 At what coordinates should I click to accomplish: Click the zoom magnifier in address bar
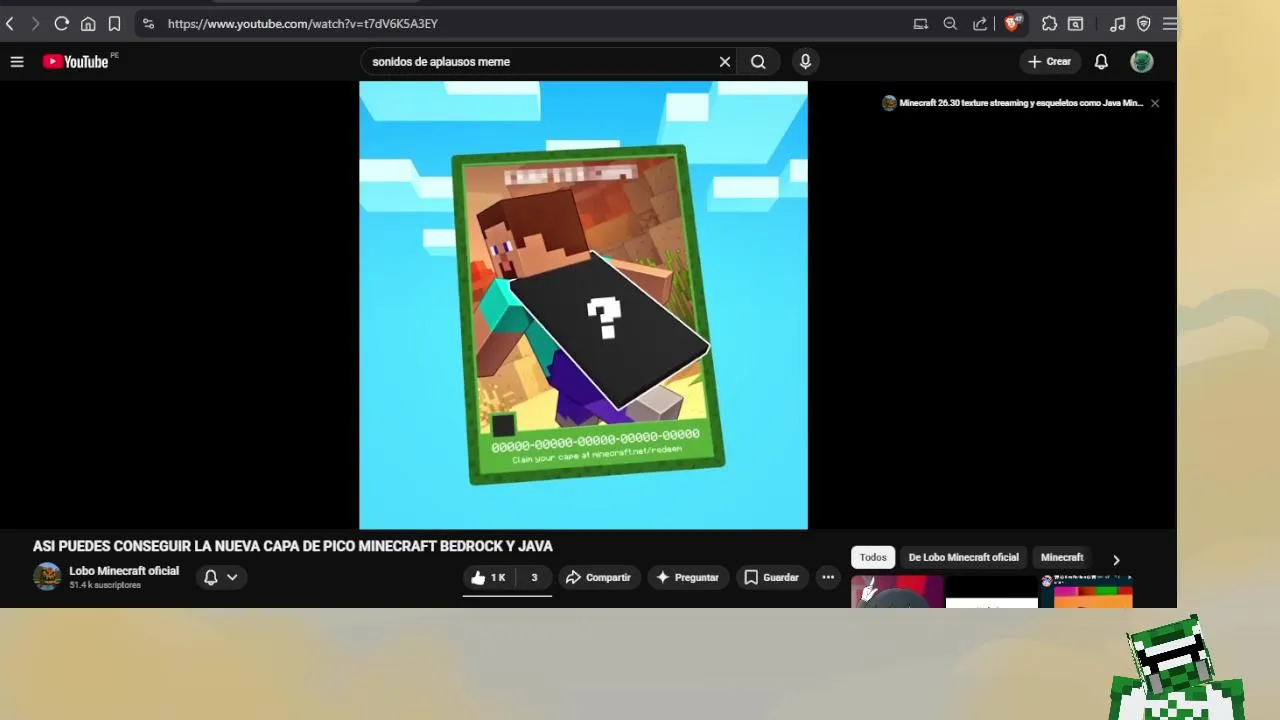coord(950,23)
